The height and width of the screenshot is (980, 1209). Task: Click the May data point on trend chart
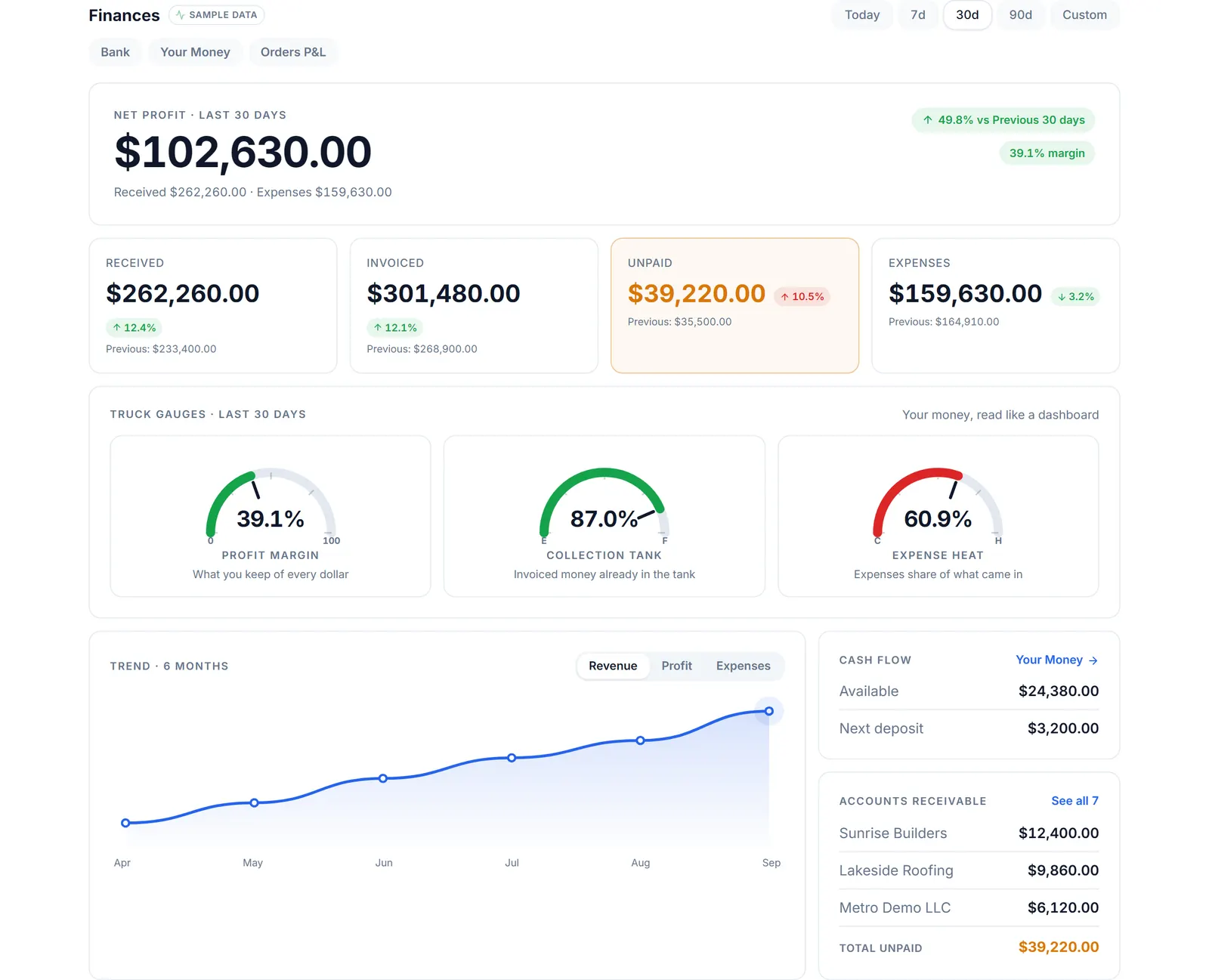coord(255,802)
